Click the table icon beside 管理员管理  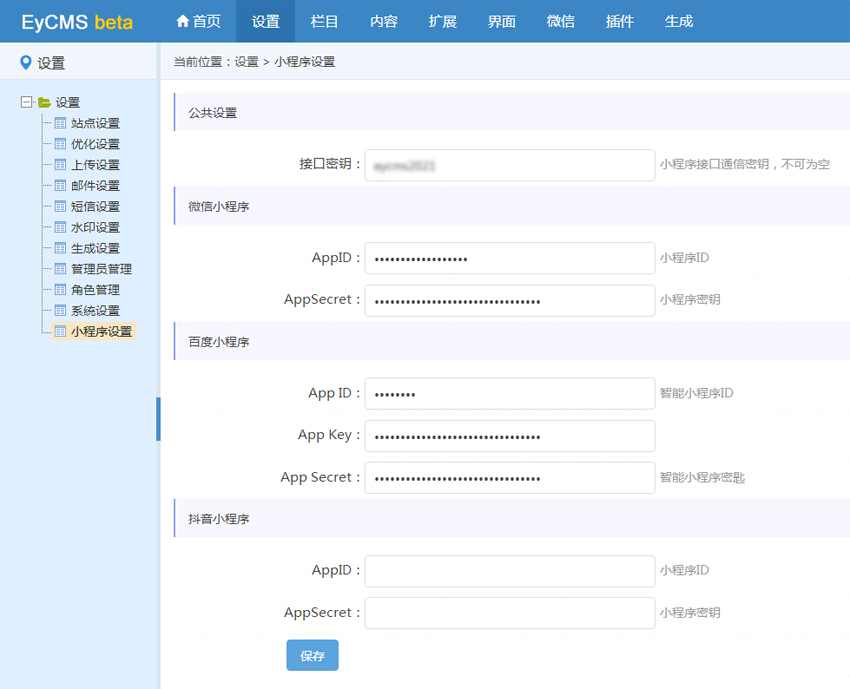point(60,269)
